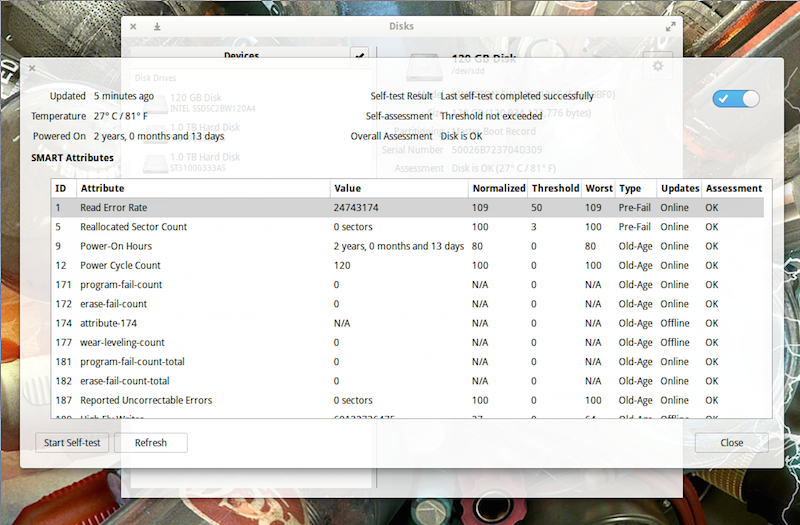Refresh the SMART data
Image resolution: width=800 pixels, height=525 pixels.
click(x=151, y=443)
